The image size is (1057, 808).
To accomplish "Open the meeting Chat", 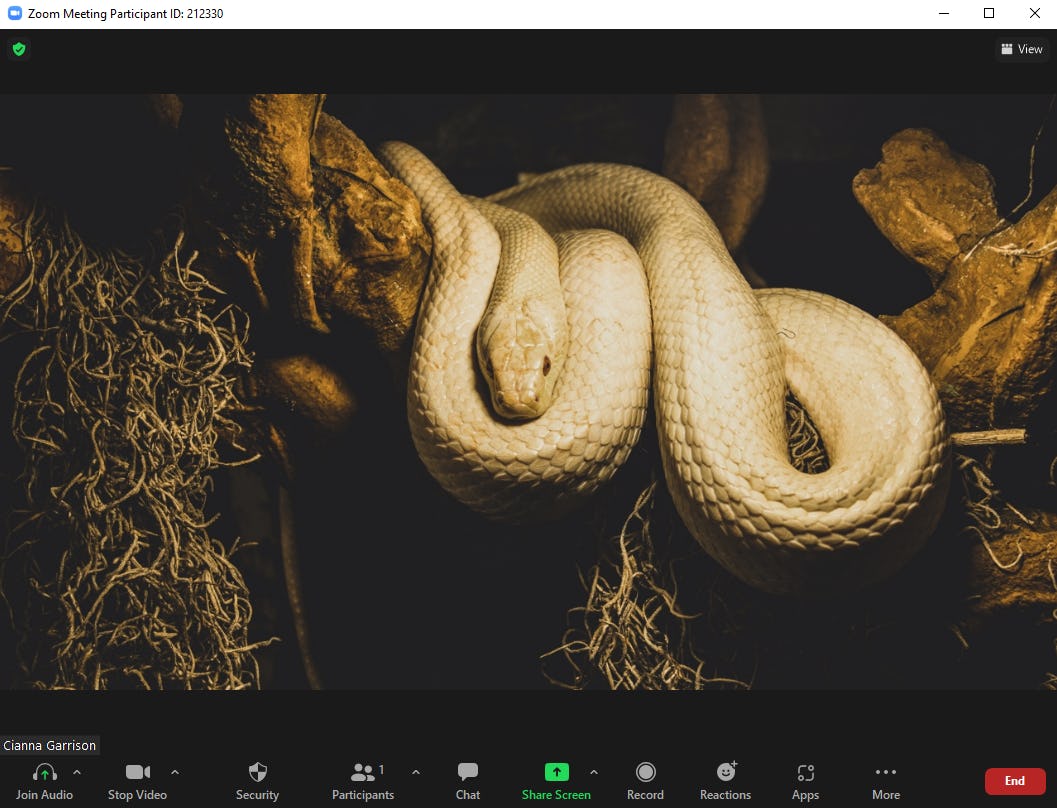I will tap(467, 772).
